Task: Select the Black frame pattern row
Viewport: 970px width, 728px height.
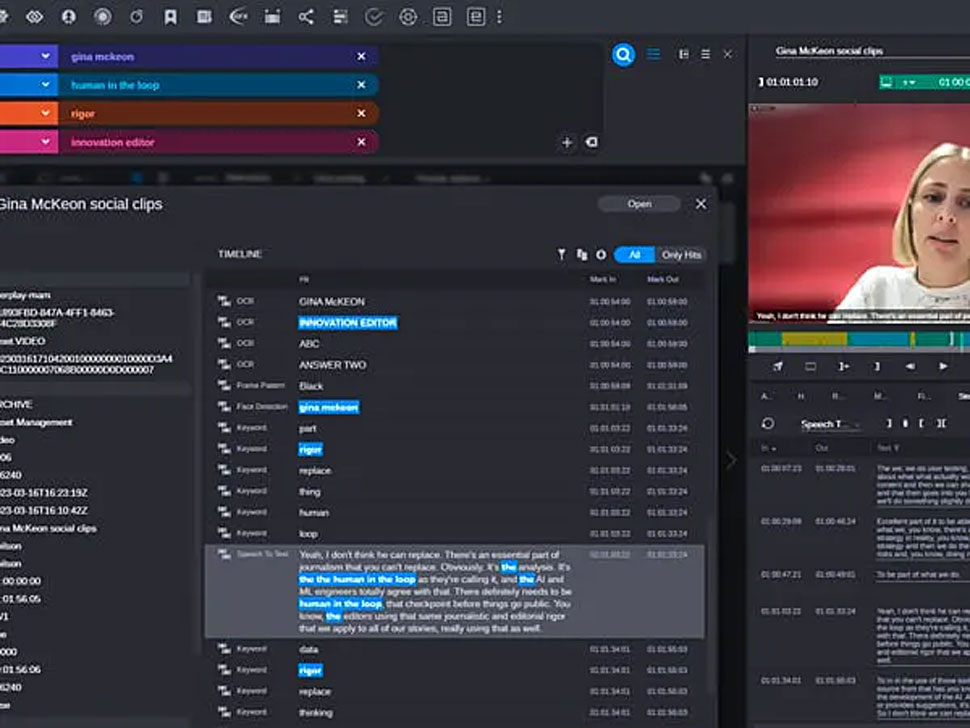Action: 456,386
